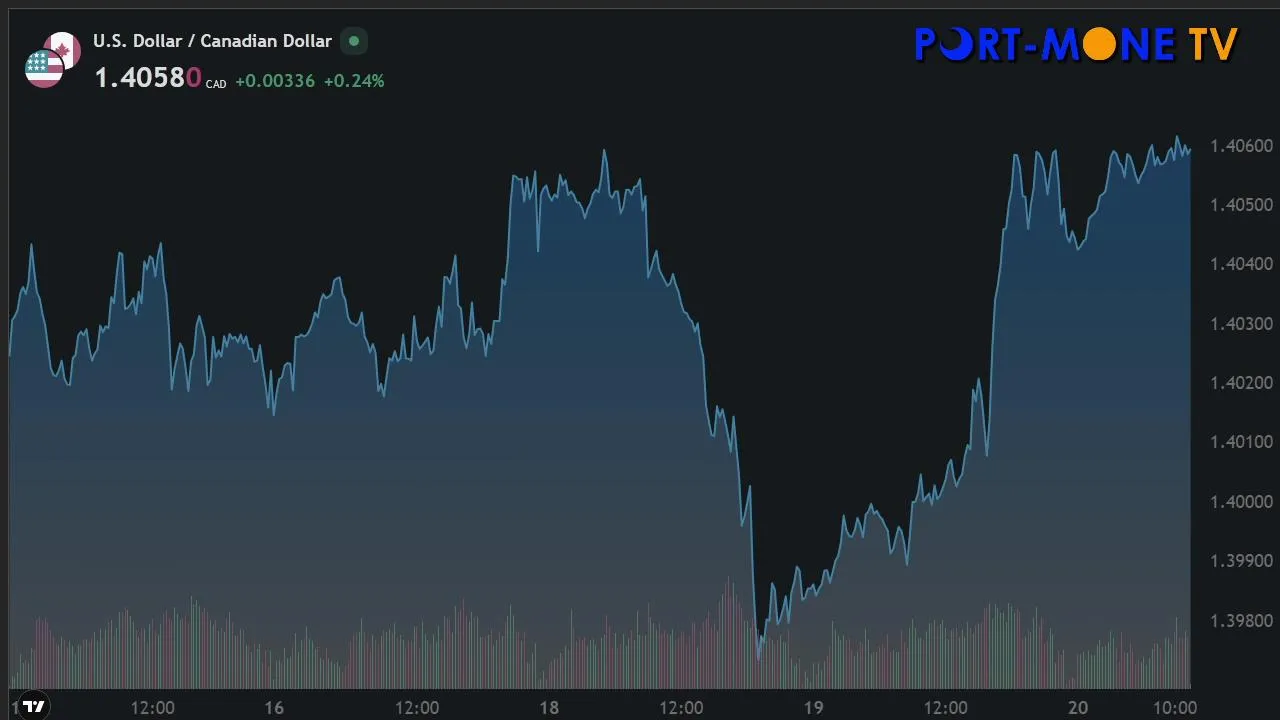Click the 1.40500 price axis label
Viewport: 1280px width, 720px height.
click(x=1241, y=205)
